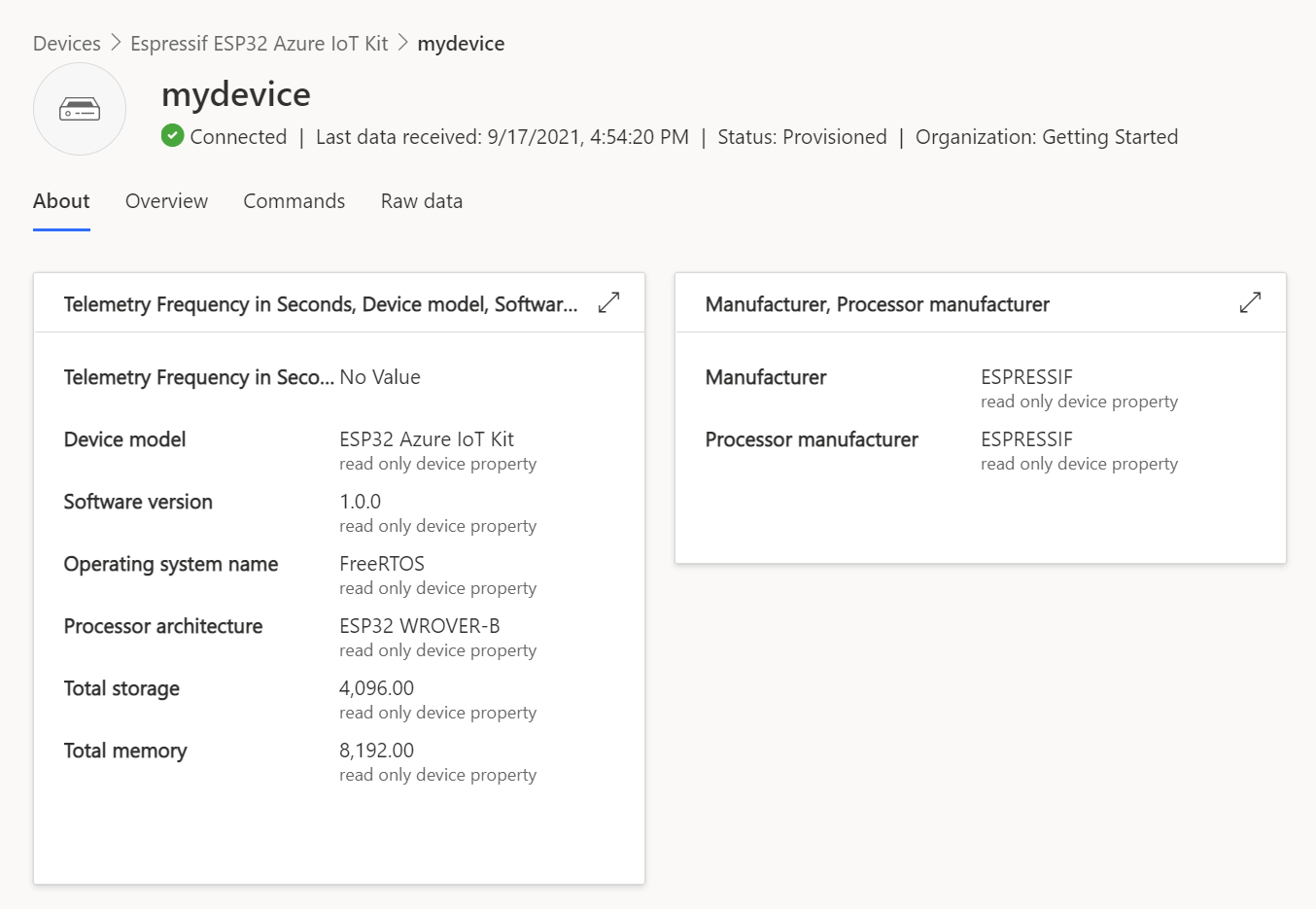Expand the Telemetry Frequency tile
The width and height of the screenshot is (1316, 909).
pos(608,303)
